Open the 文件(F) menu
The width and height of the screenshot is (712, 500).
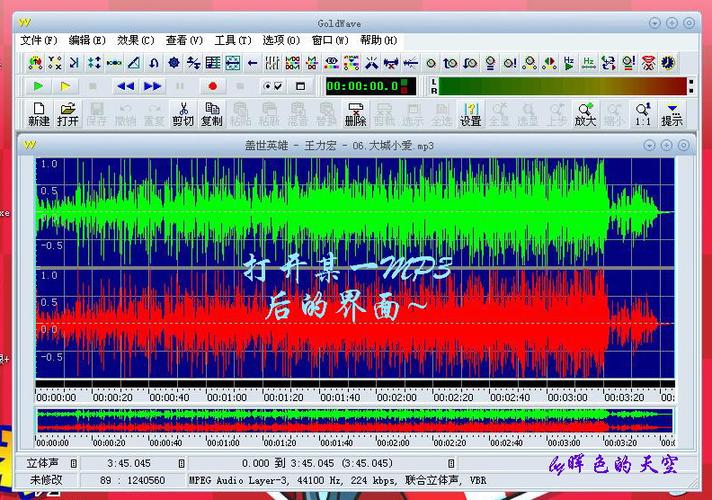[x=39, y=40]
